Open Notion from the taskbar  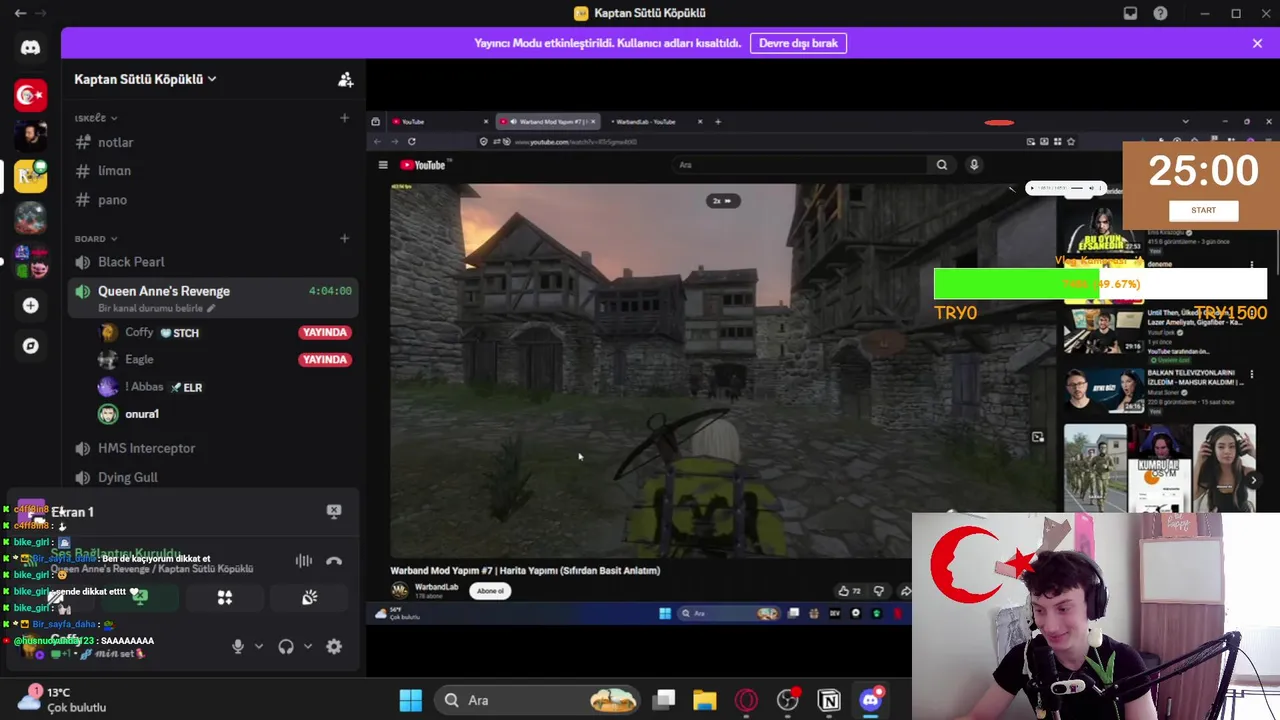(x=829, y=700)
